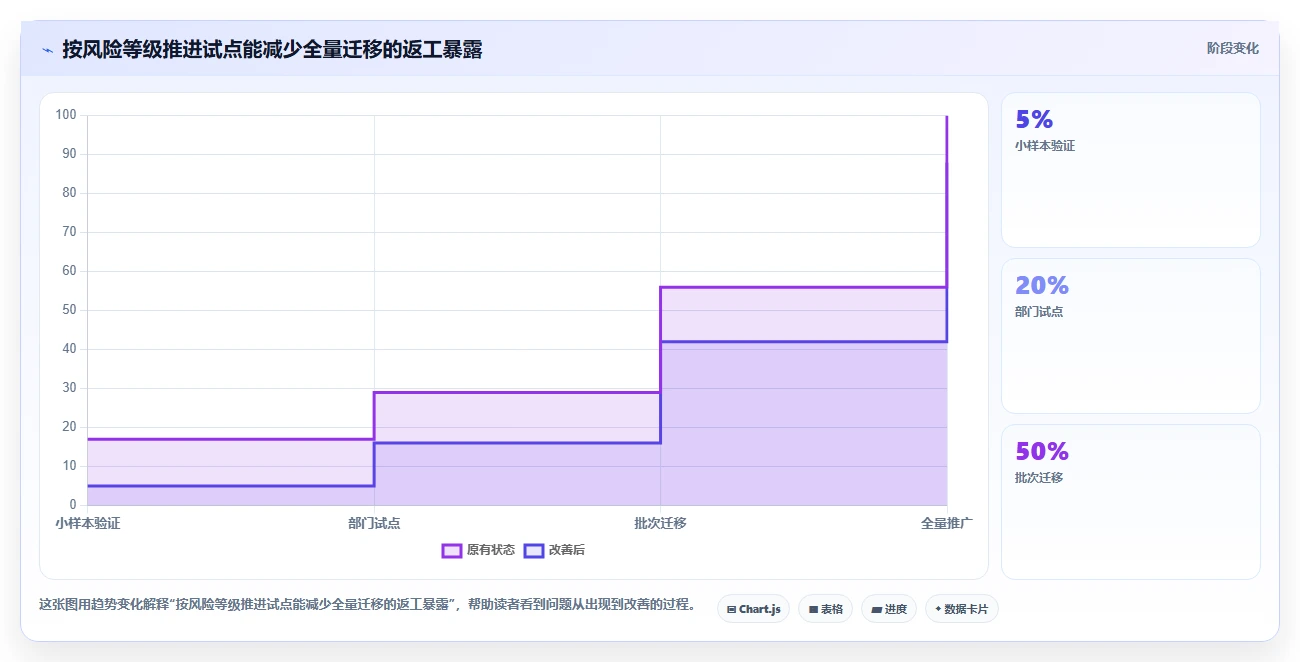Toggle the 原有状态 legend swatch

[452, 551]
